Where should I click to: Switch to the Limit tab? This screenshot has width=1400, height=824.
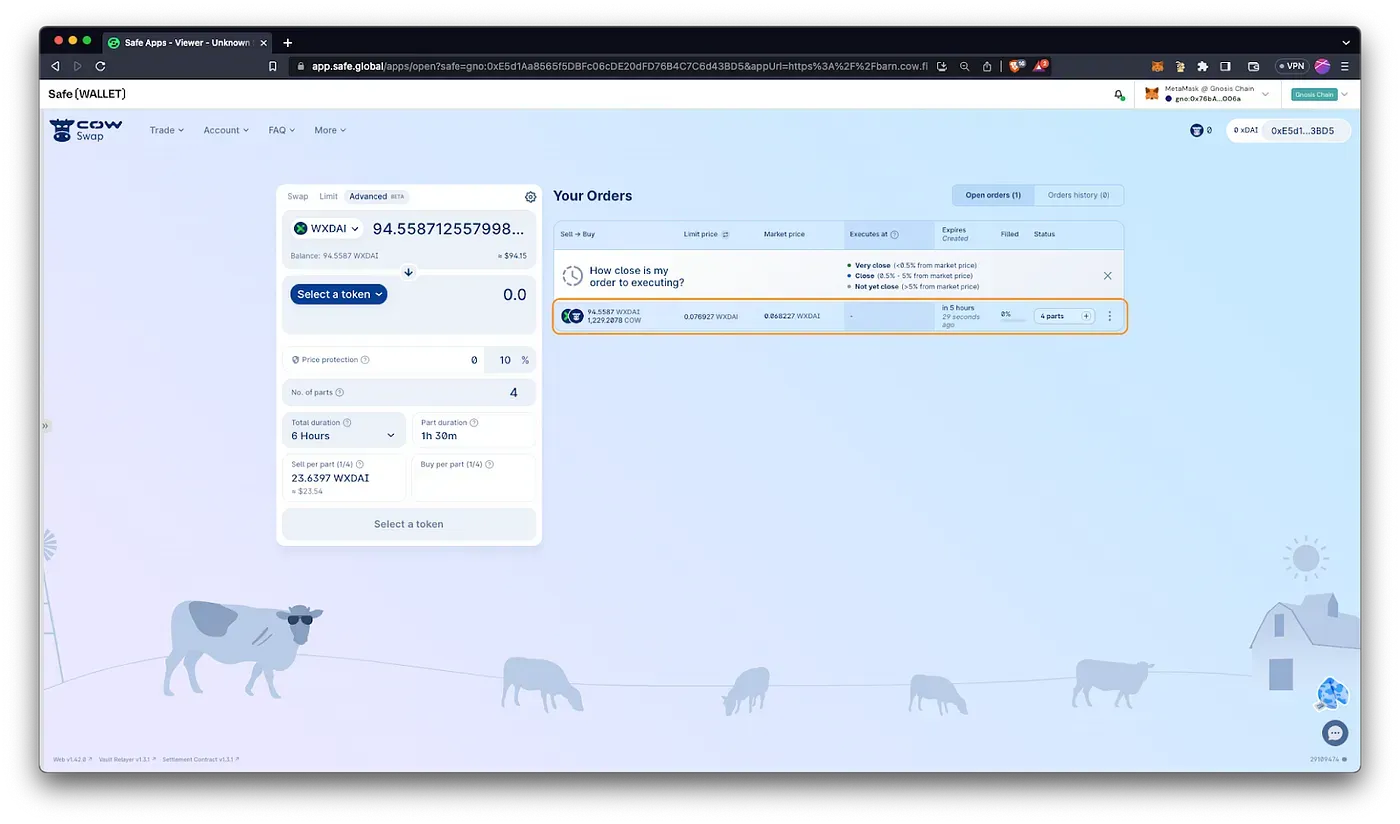328,197
